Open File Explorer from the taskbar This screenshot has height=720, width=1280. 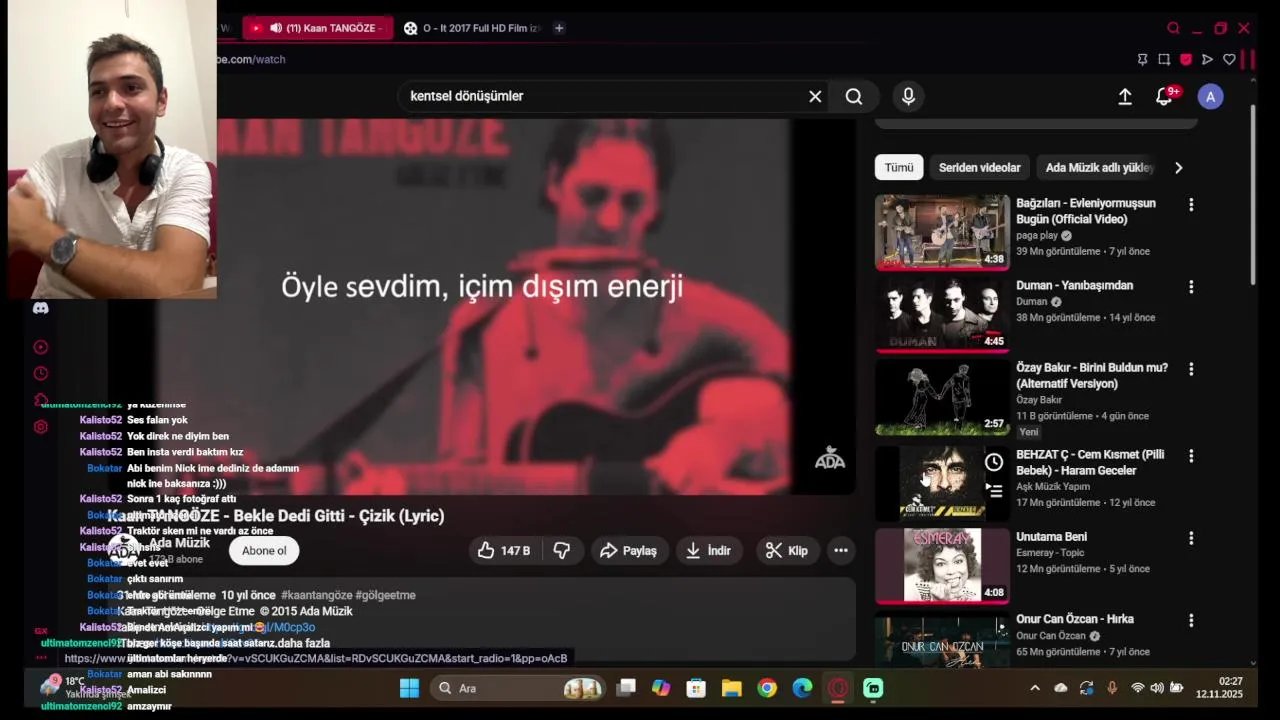tap(732, 688)
